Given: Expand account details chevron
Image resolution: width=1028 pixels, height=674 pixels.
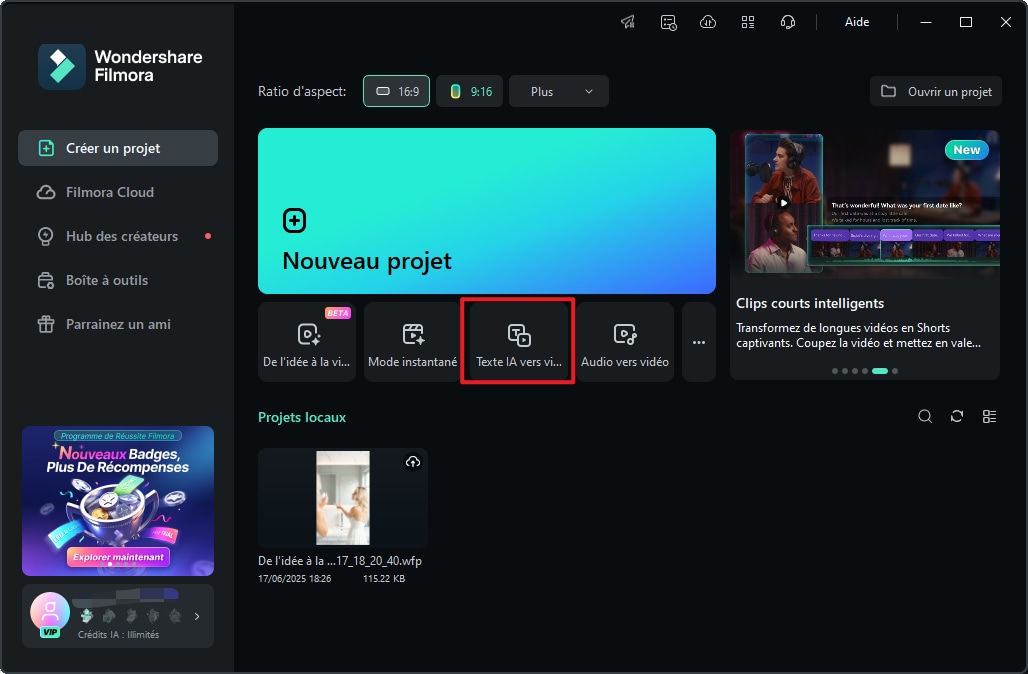Looking at the screenshot, I should click(x=197, y=616).
